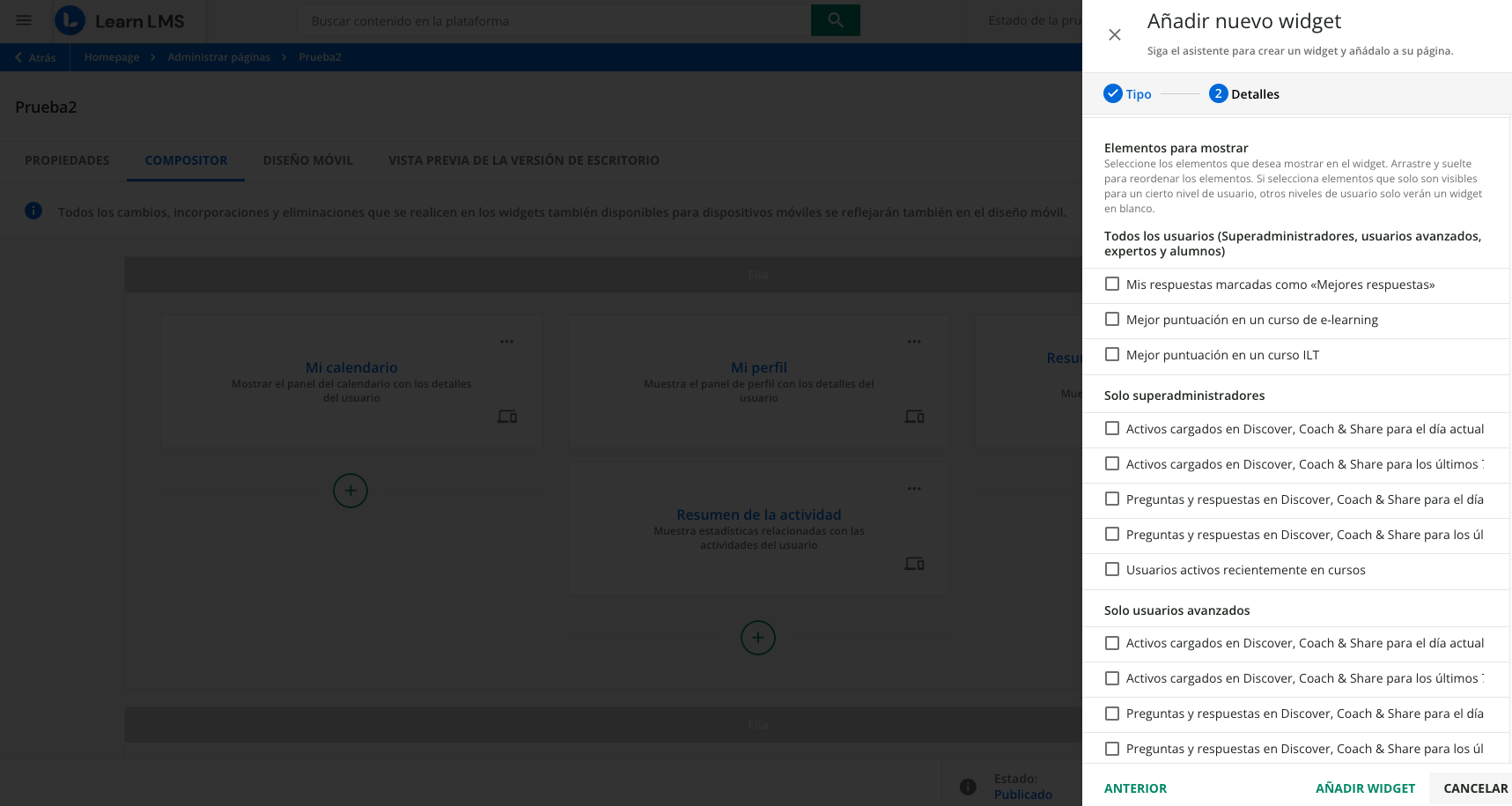
Task: Click the device icon on Resumen de la actividad
Action: click(x=914, y=564)
